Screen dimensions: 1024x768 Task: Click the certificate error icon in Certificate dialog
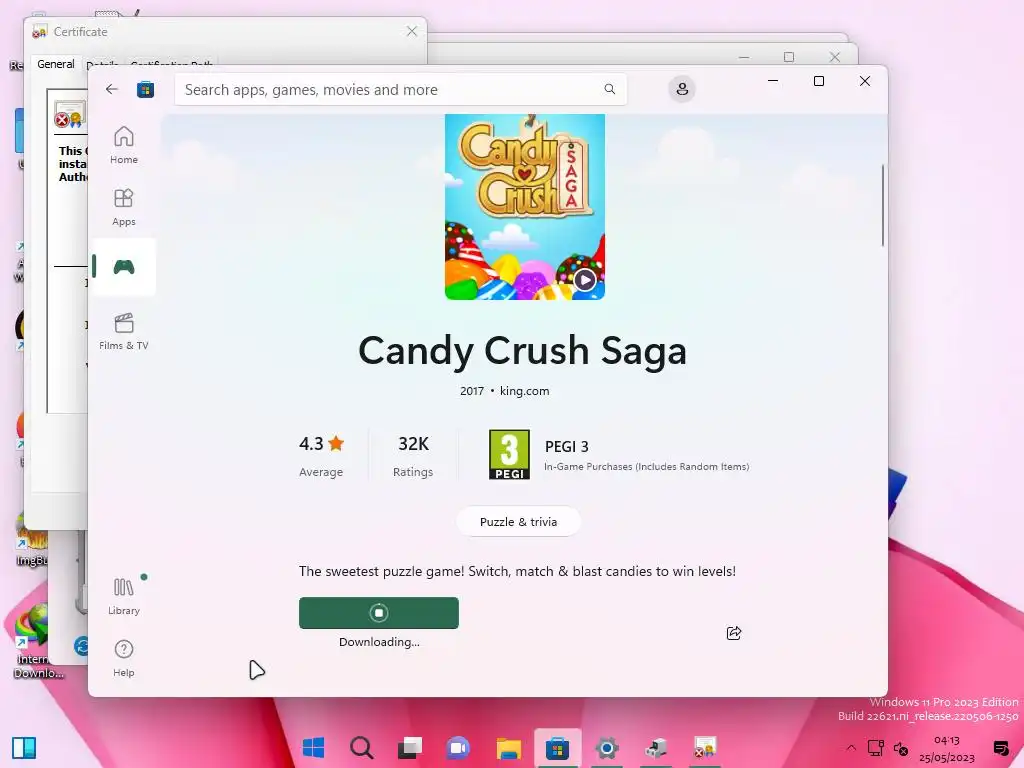click(x=69, y=115)
